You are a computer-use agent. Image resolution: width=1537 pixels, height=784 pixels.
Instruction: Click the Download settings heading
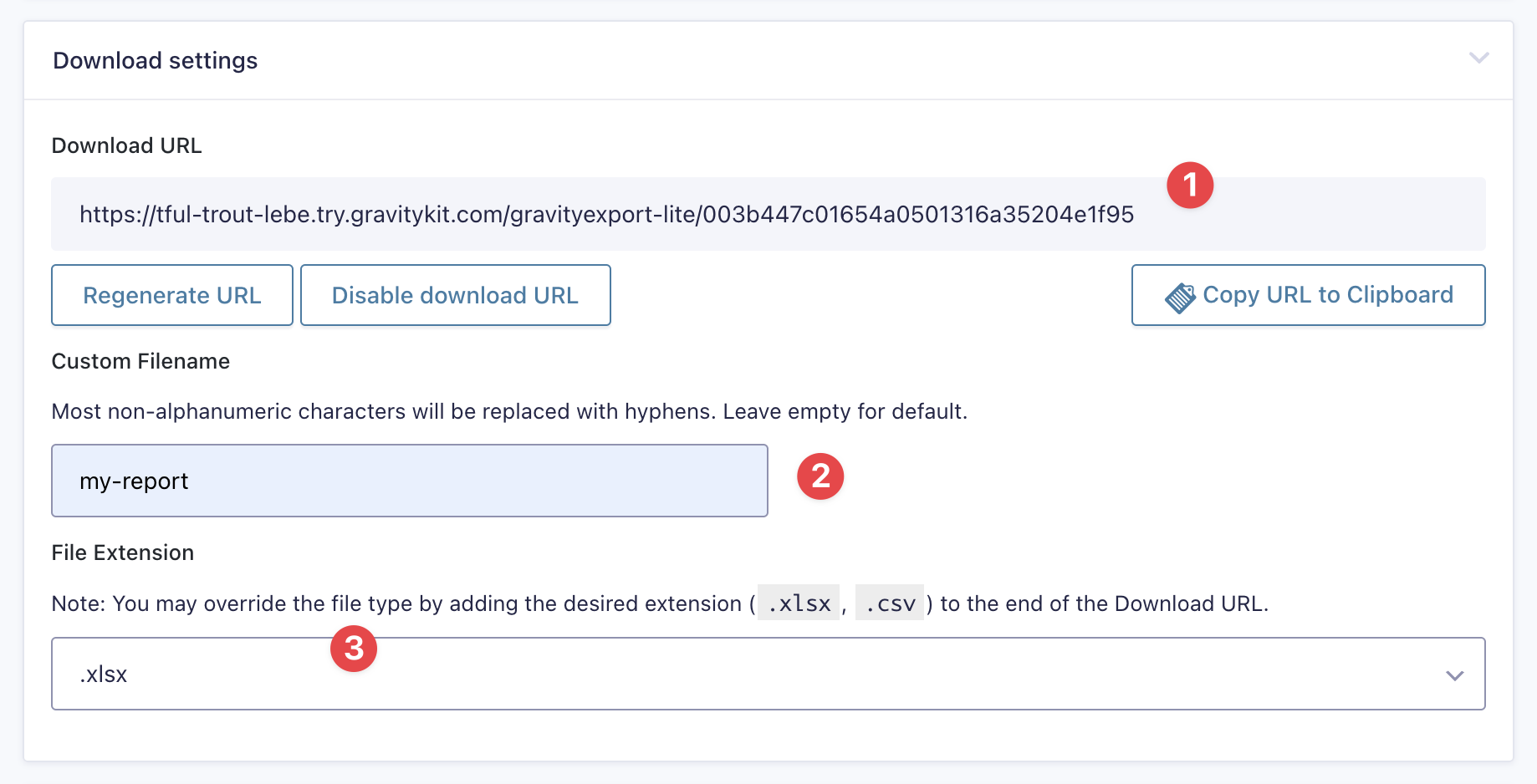click(155, 59)
